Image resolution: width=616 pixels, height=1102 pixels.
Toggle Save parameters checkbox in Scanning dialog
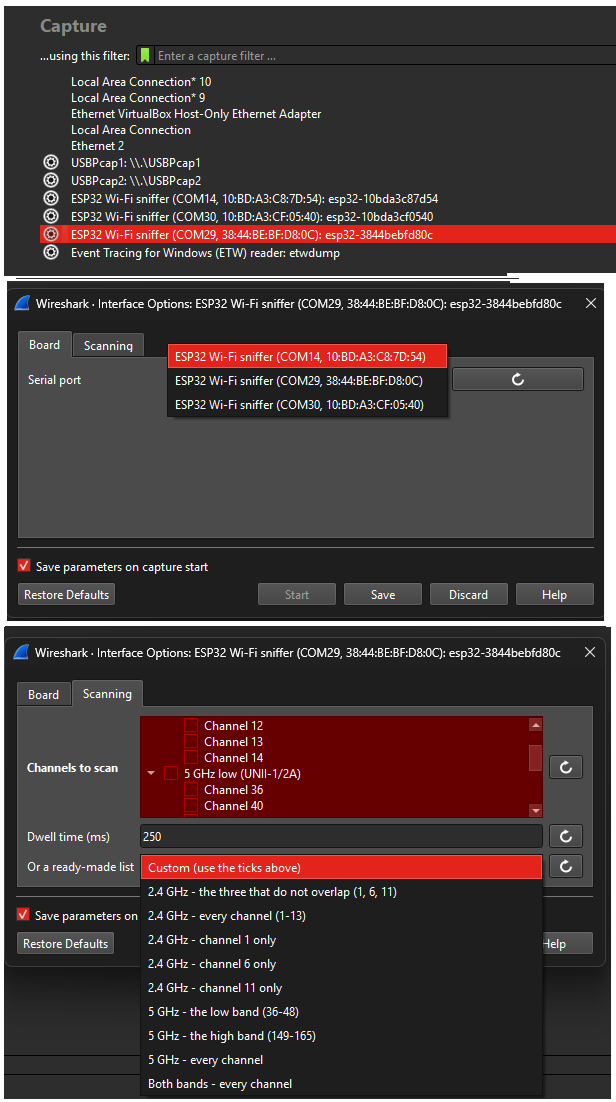pyautogui.click(x=23, y=915)
